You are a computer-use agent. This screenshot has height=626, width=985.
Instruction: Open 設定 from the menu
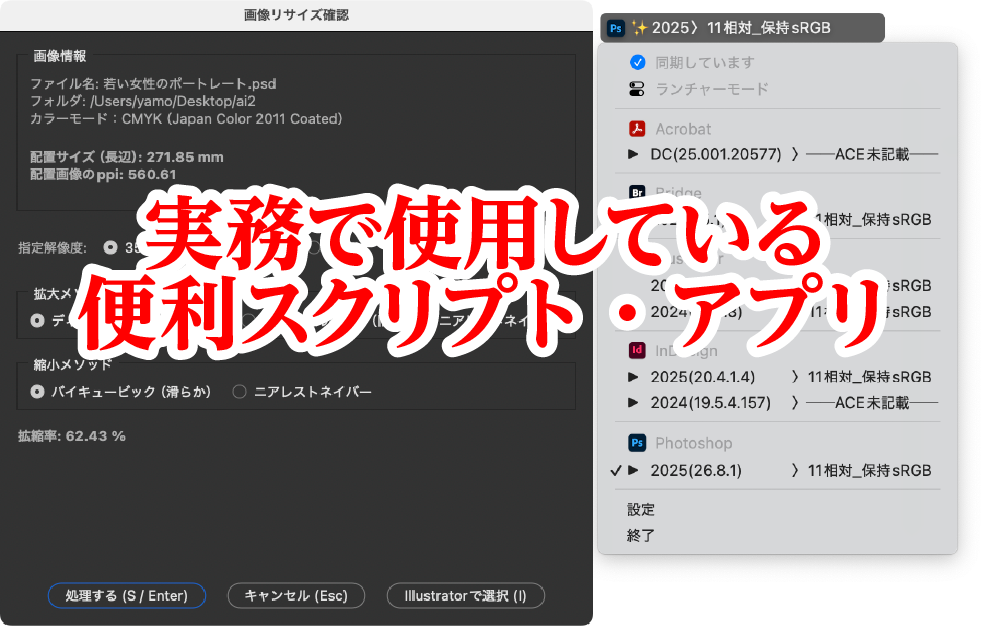(x=641, y=509)
